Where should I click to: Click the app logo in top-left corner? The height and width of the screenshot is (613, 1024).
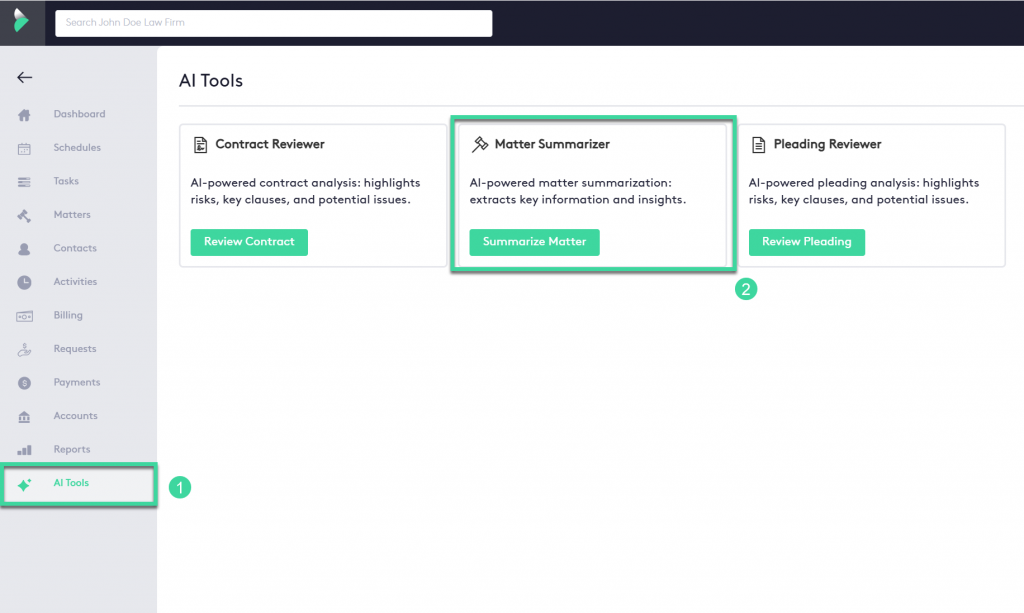(22, 21)
